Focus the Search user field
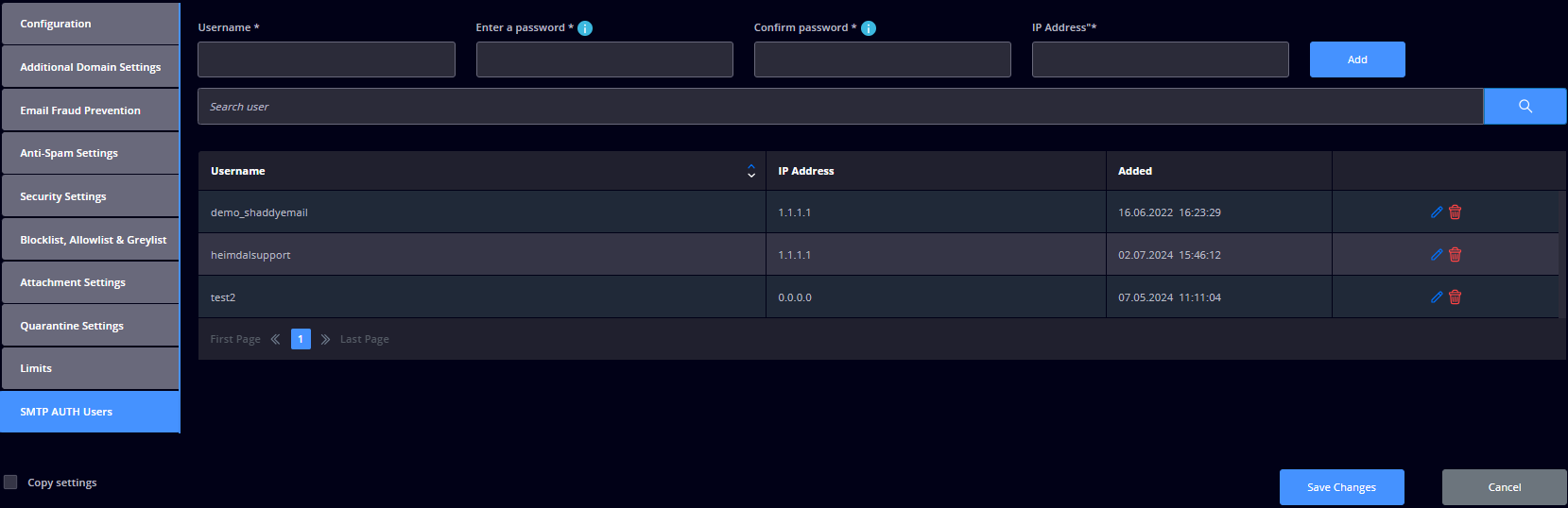Image resolution: width=1568 pixels, height=508 pixels. (839, 107)
